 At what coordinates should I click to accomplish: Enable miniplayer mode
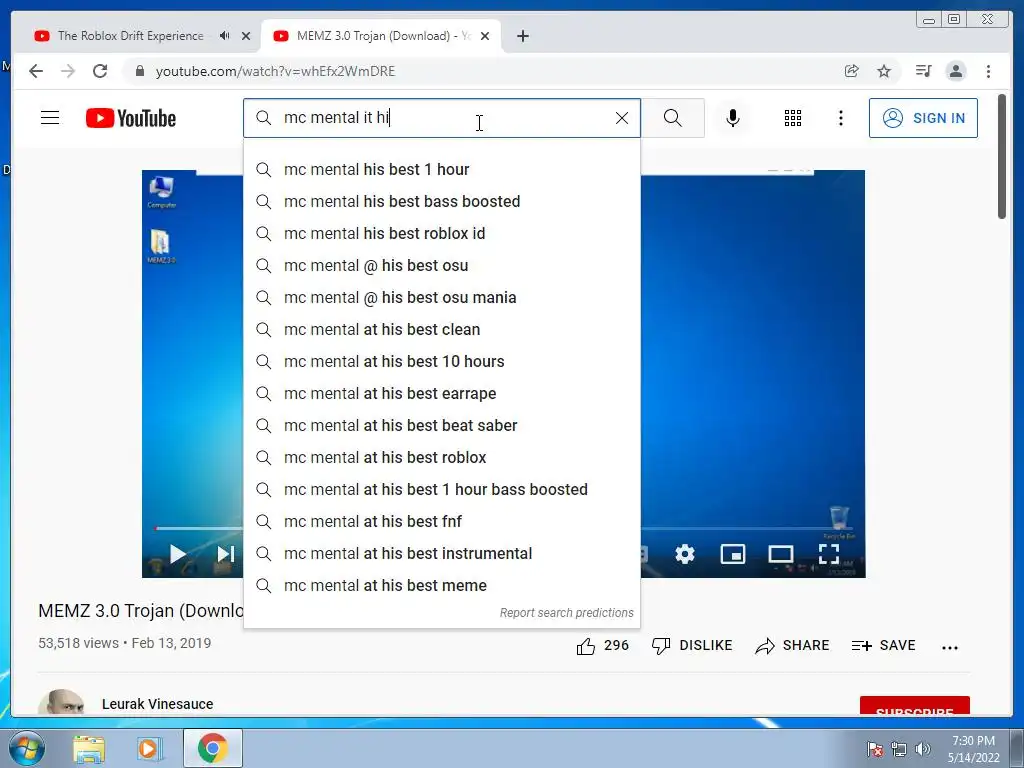click(733, 554)
